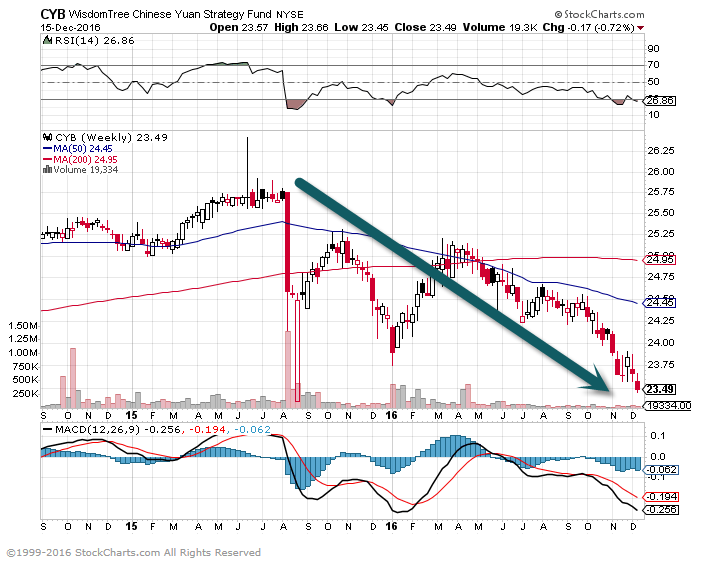Open the StockCharts.com link at top right
This screenshot has height=574, width=708.
tap(599, 14)
